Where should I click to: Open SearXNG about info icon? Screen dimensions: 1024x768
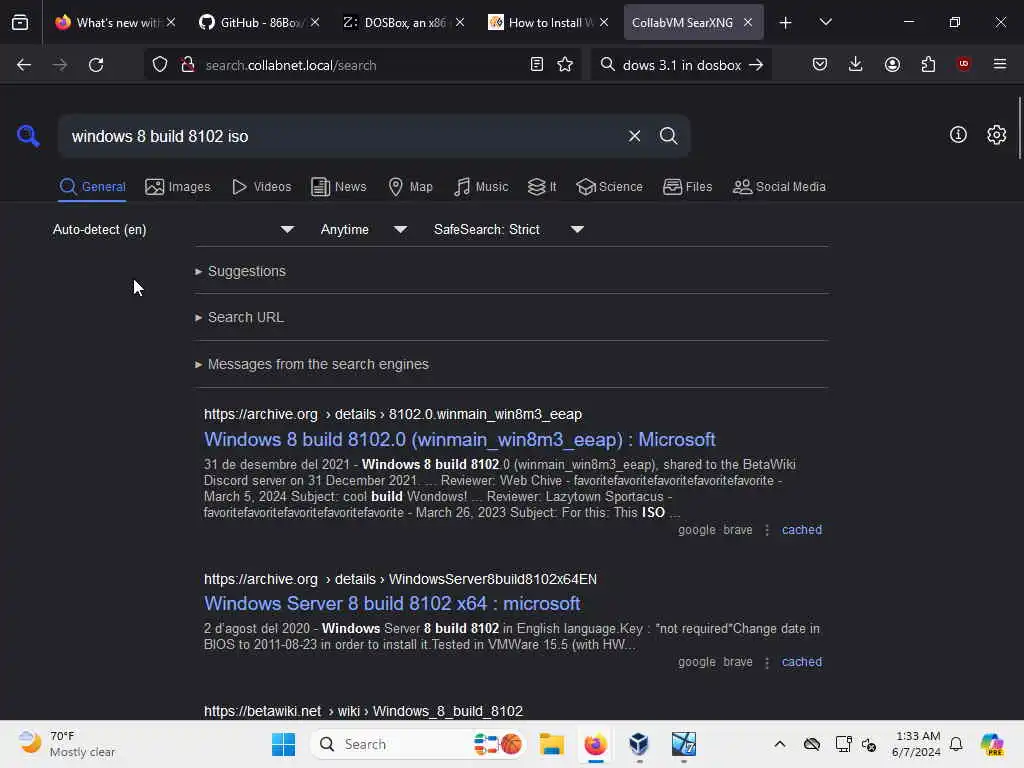958,135
